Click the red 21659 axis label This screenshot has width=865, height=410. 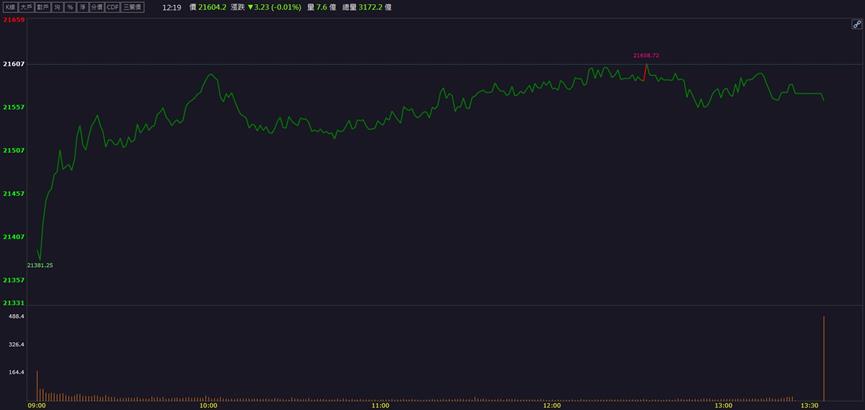click(x=12, y=20)
